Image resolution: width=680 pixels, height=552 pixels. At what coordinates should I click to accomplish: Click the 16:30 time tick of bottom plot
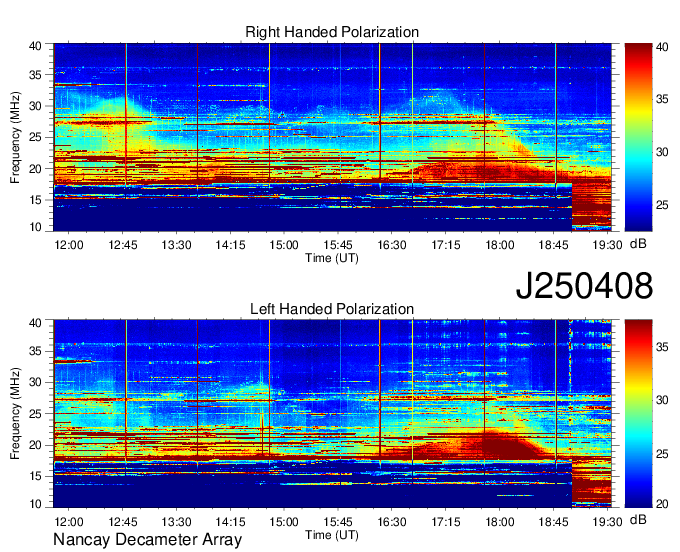click(392, 522)
